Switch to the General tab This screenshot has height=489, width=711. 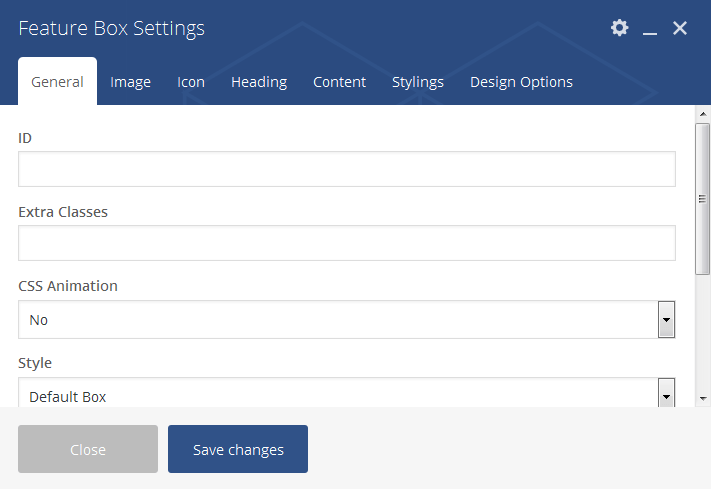pyautogui.click(x=57, y=82)
